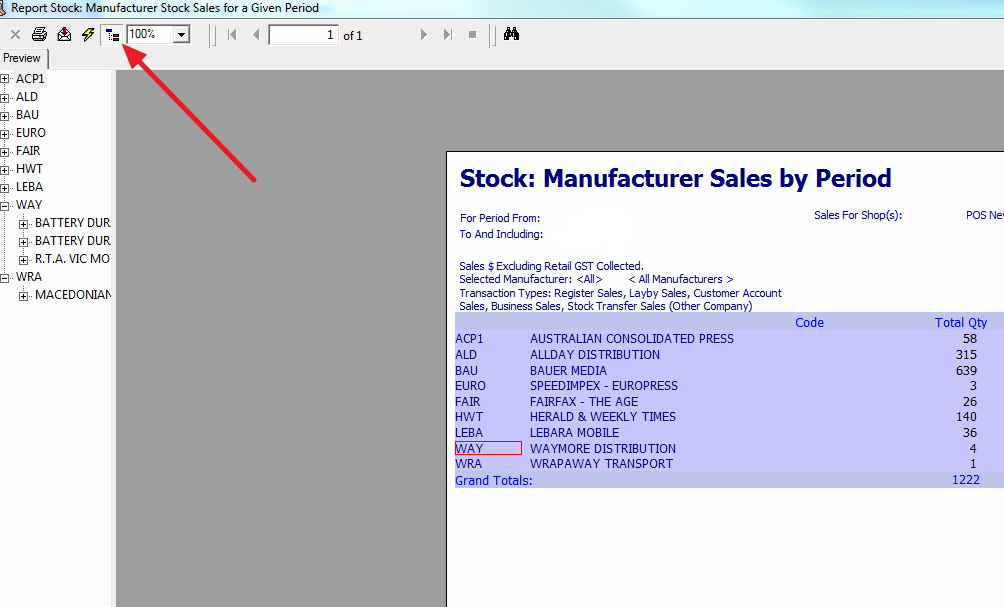Viewport: 1004px width, 607px height.
Task: Go to last page arrow
Action: point(448,35)
